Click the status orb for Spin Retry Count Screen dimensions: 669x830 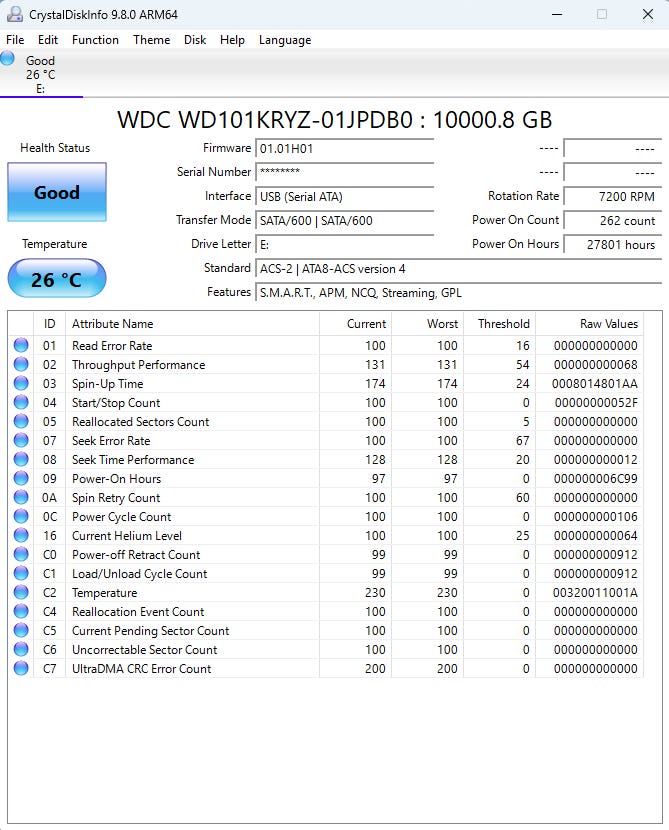(x=21, y=498)
